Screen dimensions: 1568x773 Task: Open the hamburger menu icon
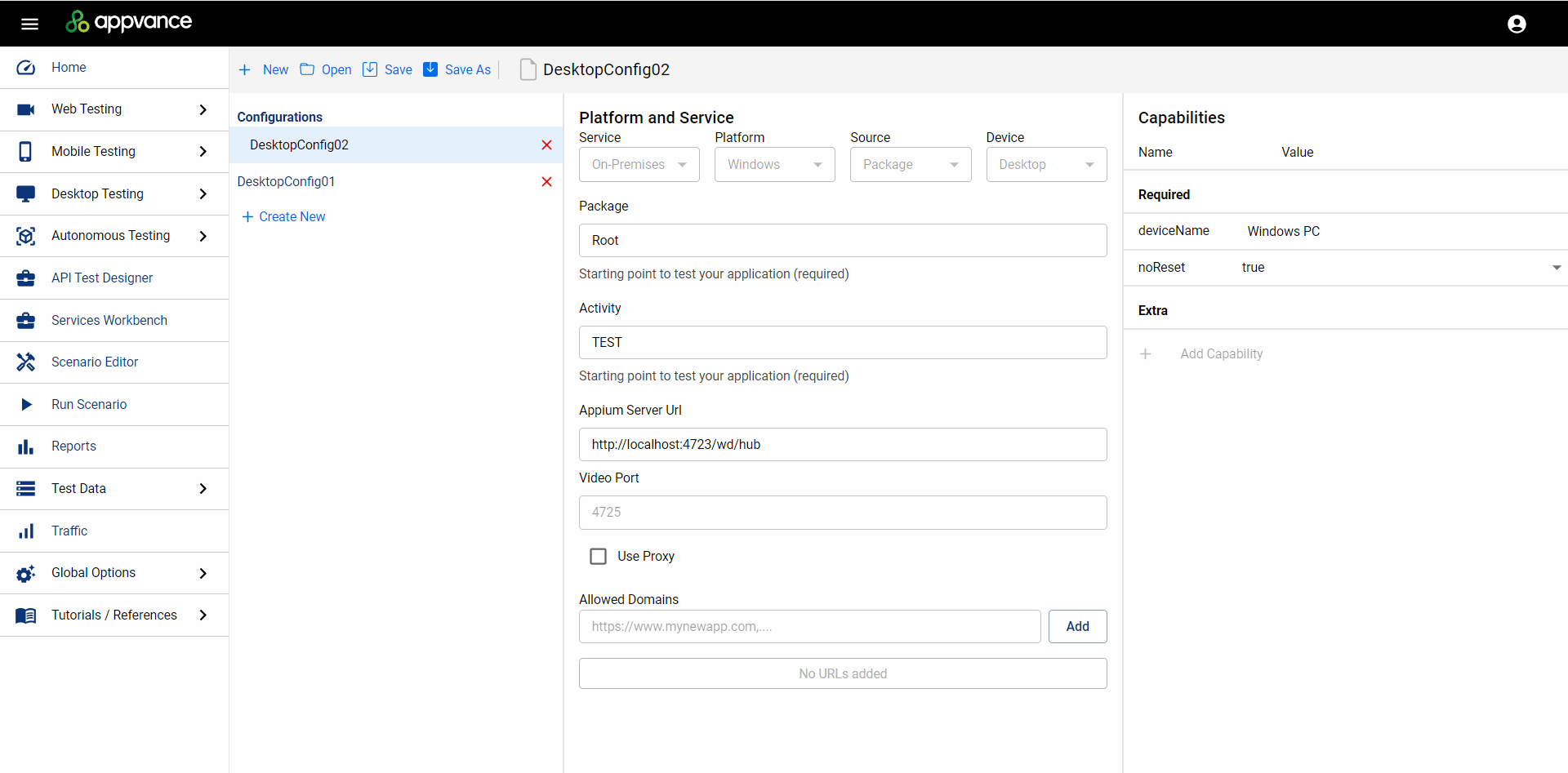coord(29,24)
